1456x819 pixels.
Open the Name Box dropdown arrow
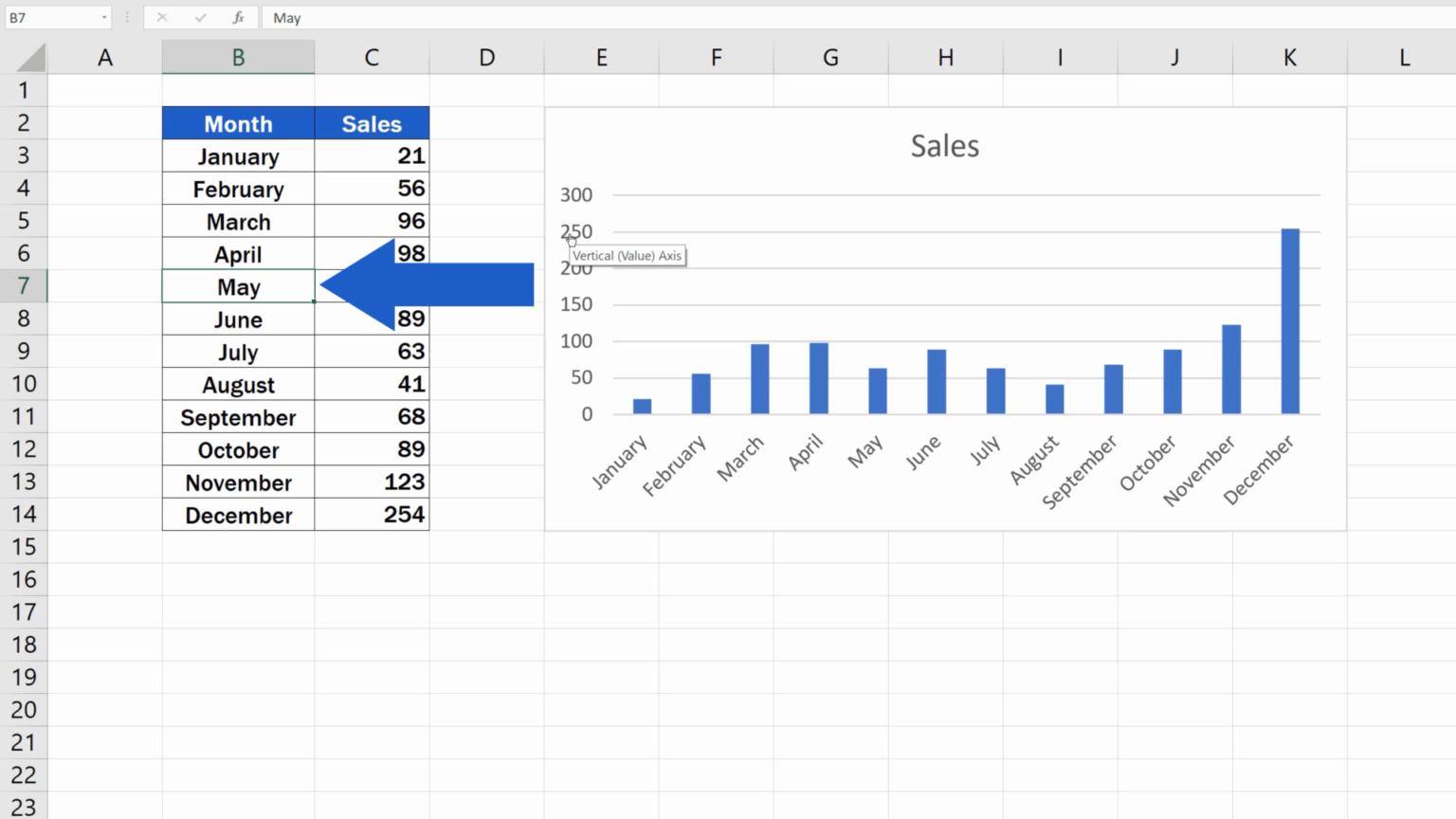click(104, 17)
